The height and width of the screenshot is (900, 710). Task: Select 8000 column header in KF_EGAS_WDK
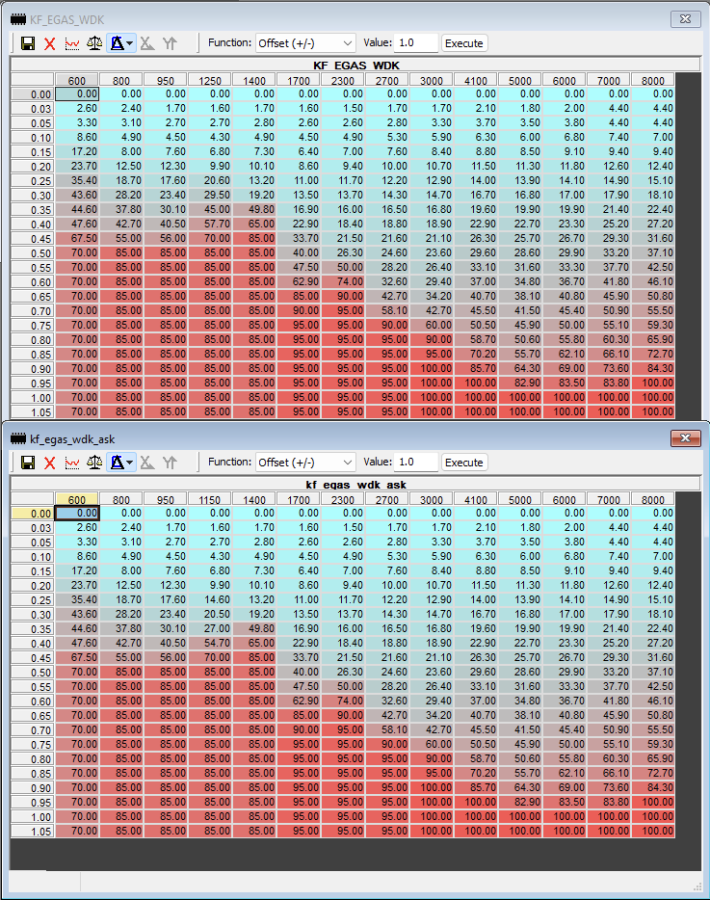click(653, 80)
